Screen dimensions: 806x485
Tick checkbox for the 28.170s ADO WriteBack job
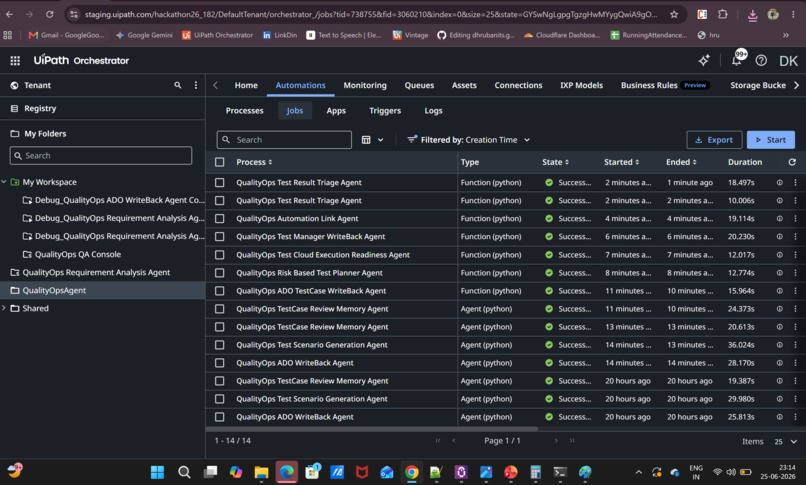click(x=219, y=363)
